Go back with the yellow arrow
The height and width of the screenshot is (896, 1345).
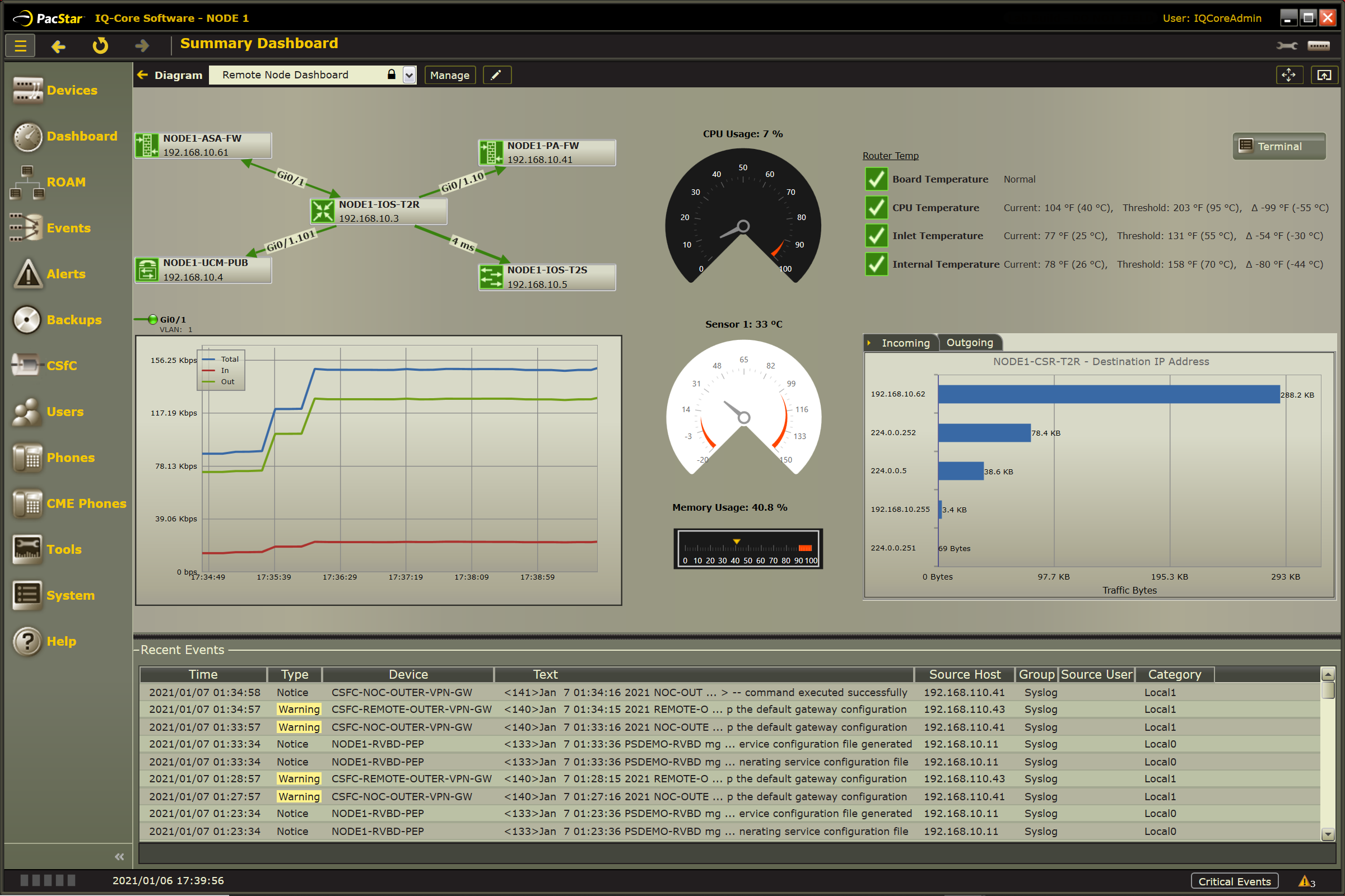pyautogui.click(x=58, y=46)
